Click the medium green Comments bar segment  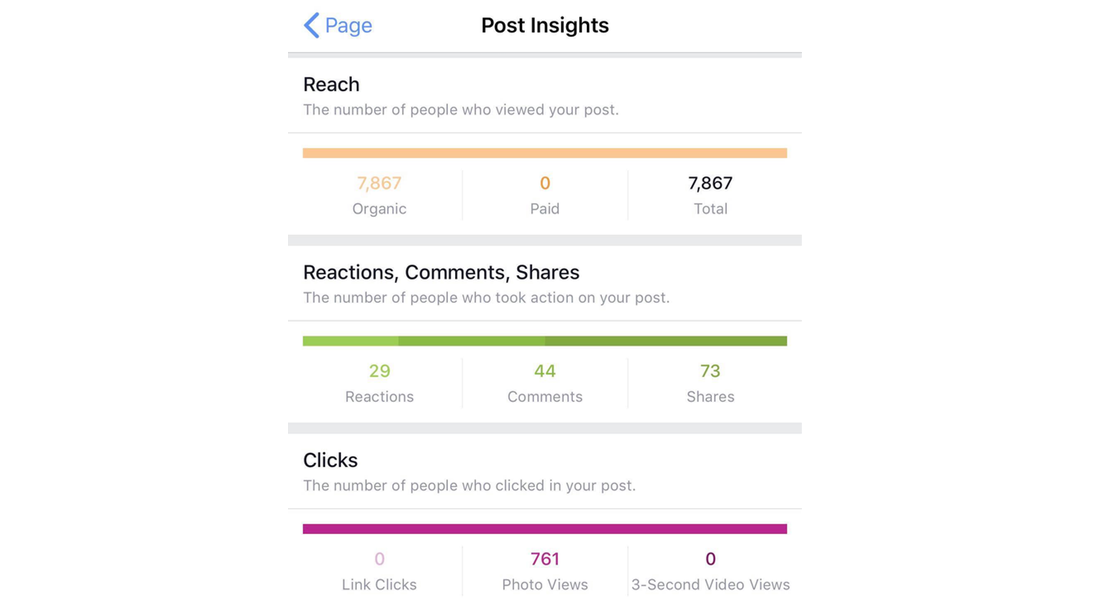coord(472,341)
